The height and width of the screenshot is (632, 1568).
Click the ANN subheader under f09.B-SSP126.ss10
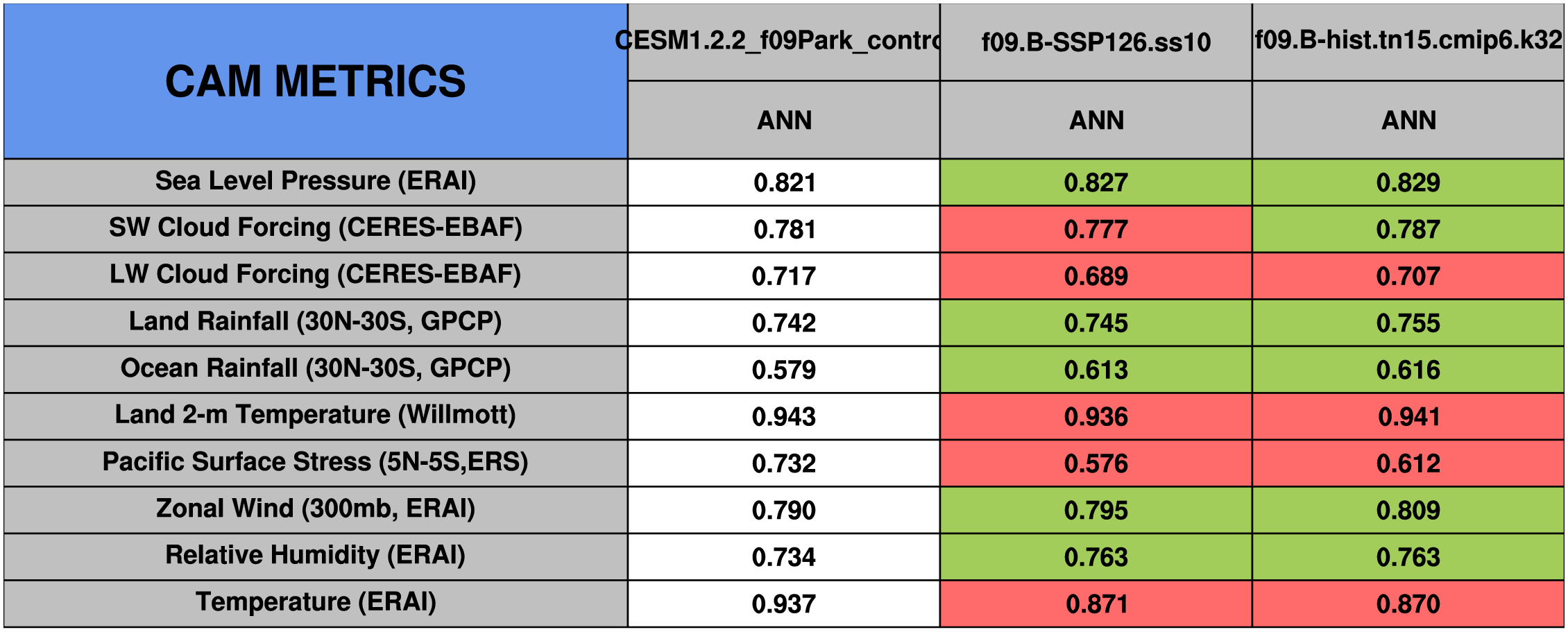click(x=1096, y=120)
